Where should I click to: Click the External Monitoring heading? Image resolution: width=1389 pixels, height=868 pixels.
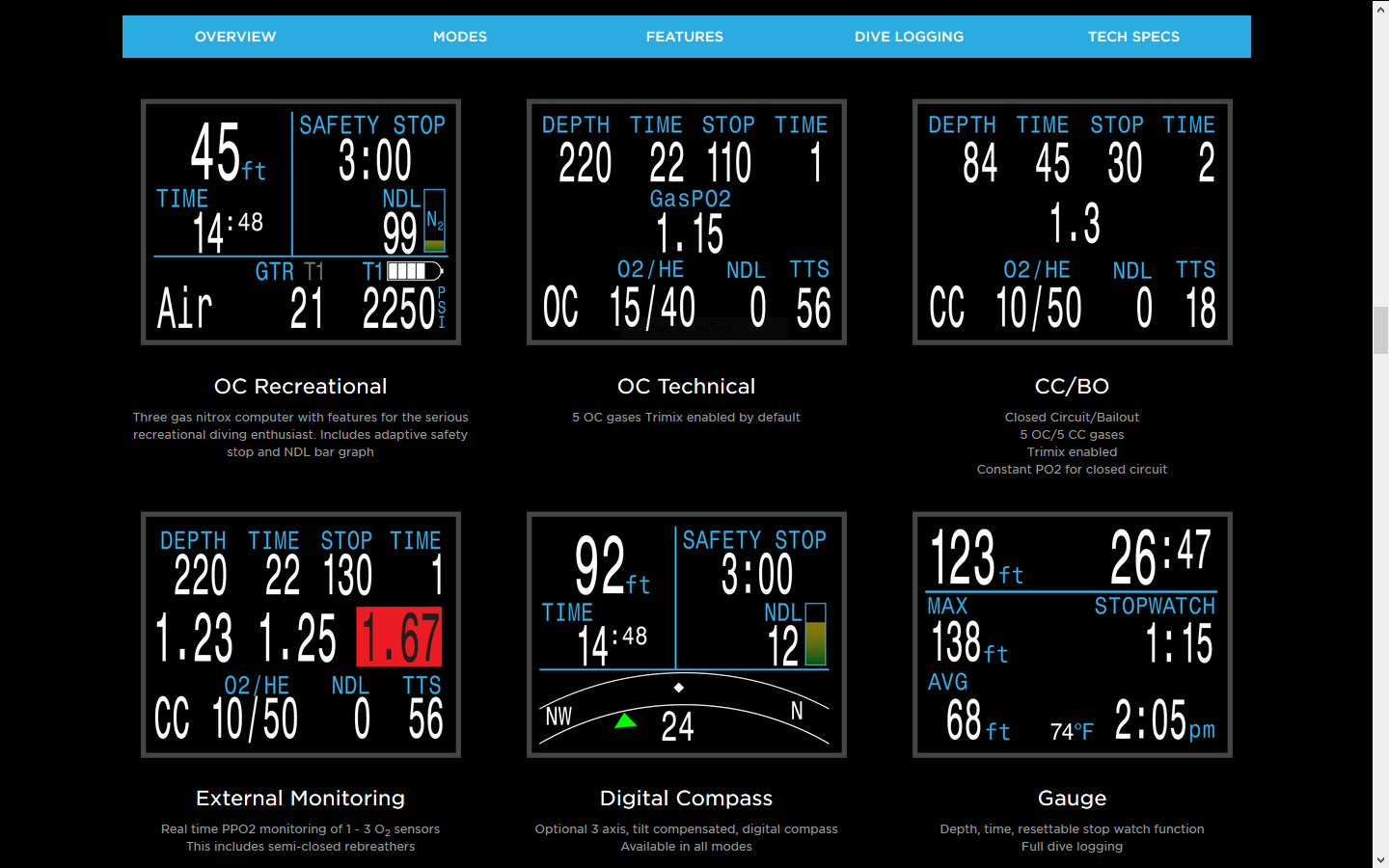301,799
